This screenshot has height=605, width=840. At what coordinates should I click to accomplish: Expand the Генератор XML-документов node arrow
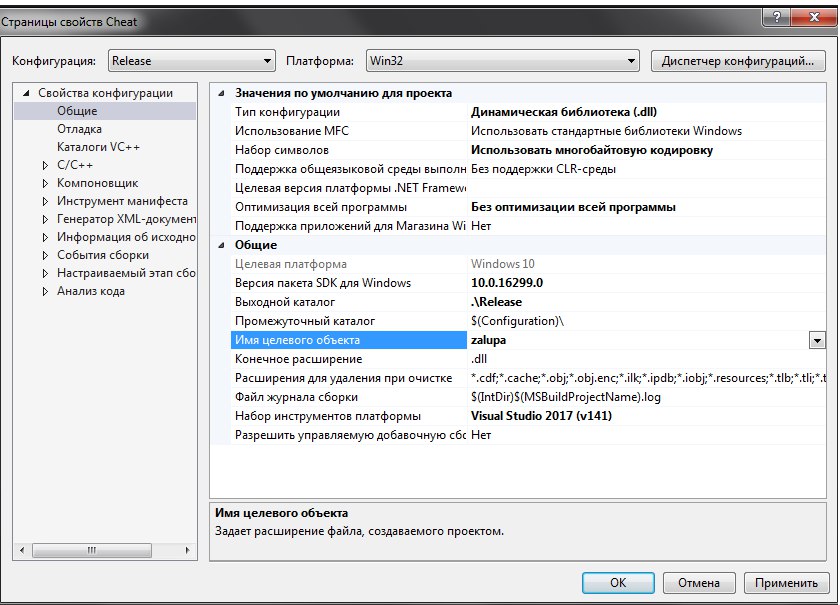pyautogui.click(x=46, y=219)
